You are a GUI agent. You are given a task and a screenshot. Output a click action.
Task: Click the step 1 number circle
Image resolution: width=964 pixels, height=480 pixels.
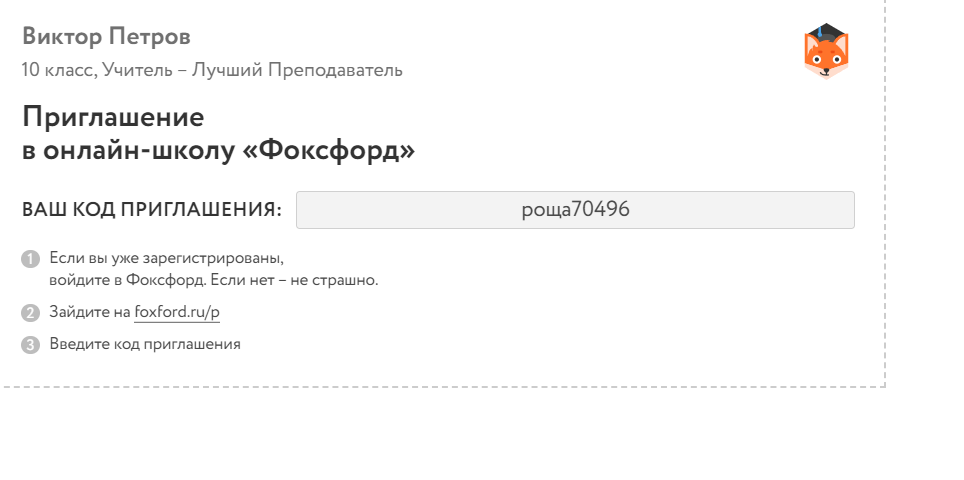click(x=30, y=259)
